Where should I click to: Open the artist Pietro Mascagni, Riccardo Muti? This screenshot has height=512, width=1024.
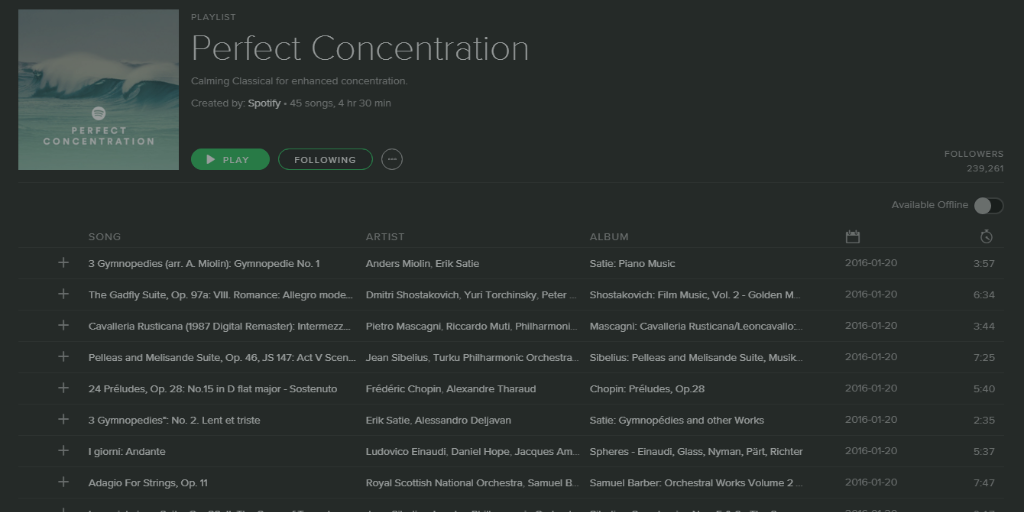(x=472, y=327)
